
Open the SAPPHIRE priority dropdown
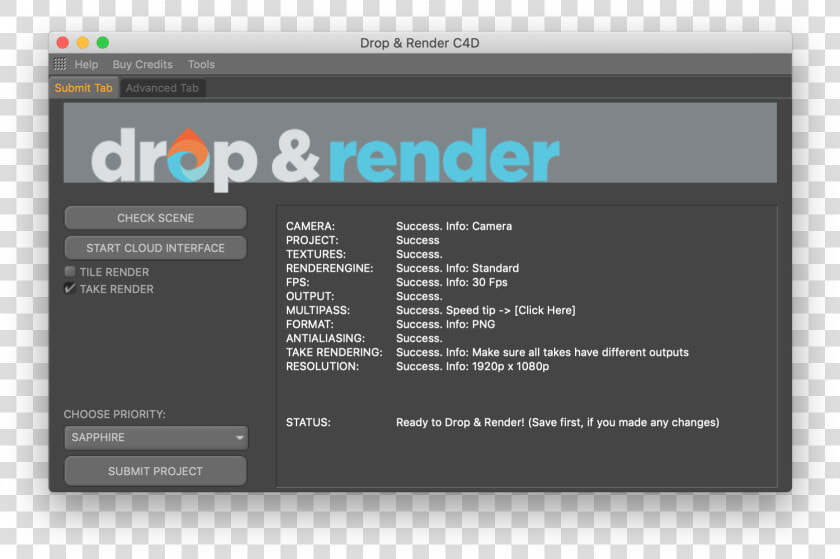click(x=156, y=438)
